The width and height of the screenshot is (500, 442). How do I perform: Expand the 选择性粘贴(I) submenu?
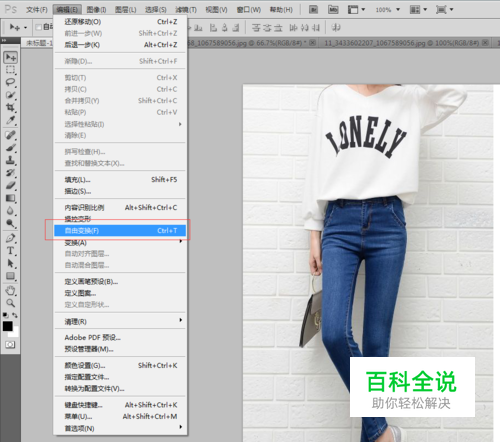coord(121,124)
